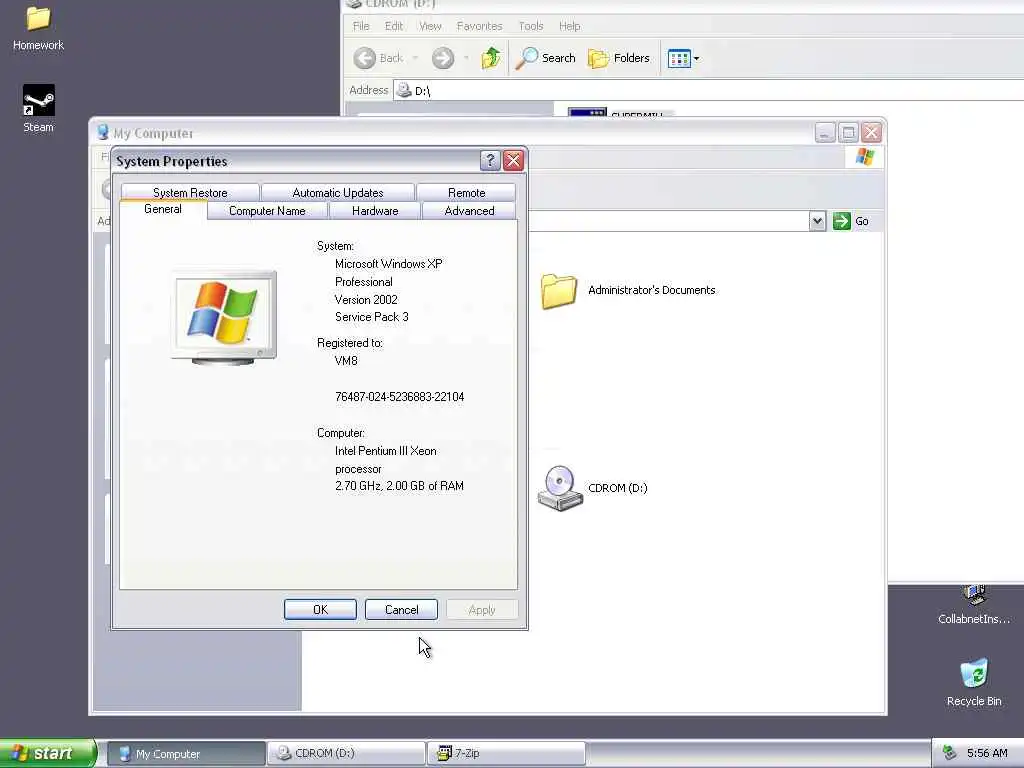Screen dimensions: 1024x768
Task: Click the My Computer title bar icon
Action: coord(103,133)
